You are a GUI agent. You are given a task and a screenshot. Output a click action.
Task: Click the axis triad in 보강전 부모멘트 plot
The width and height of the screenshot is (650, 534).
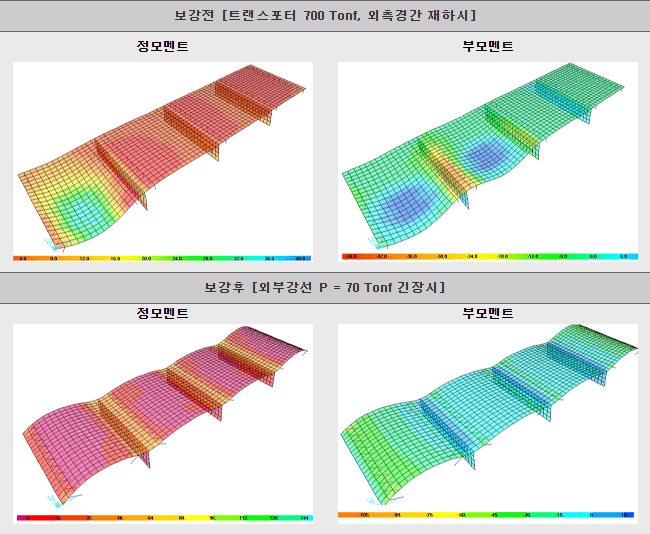pyautogui.click(x=372, y=241)
